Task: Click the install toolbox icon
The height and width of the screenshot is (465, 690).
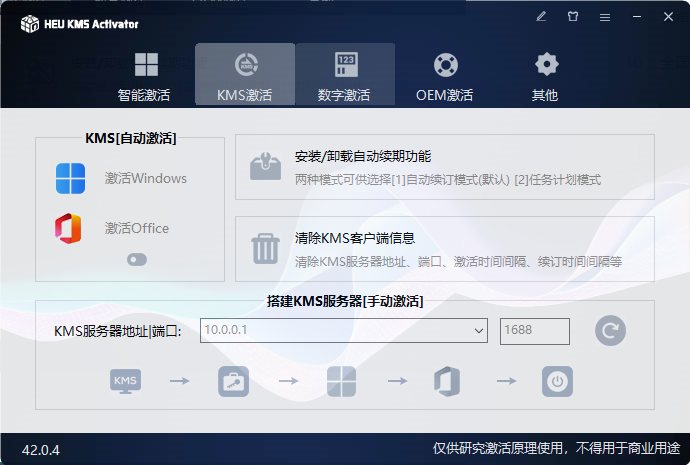Action: 265,167
